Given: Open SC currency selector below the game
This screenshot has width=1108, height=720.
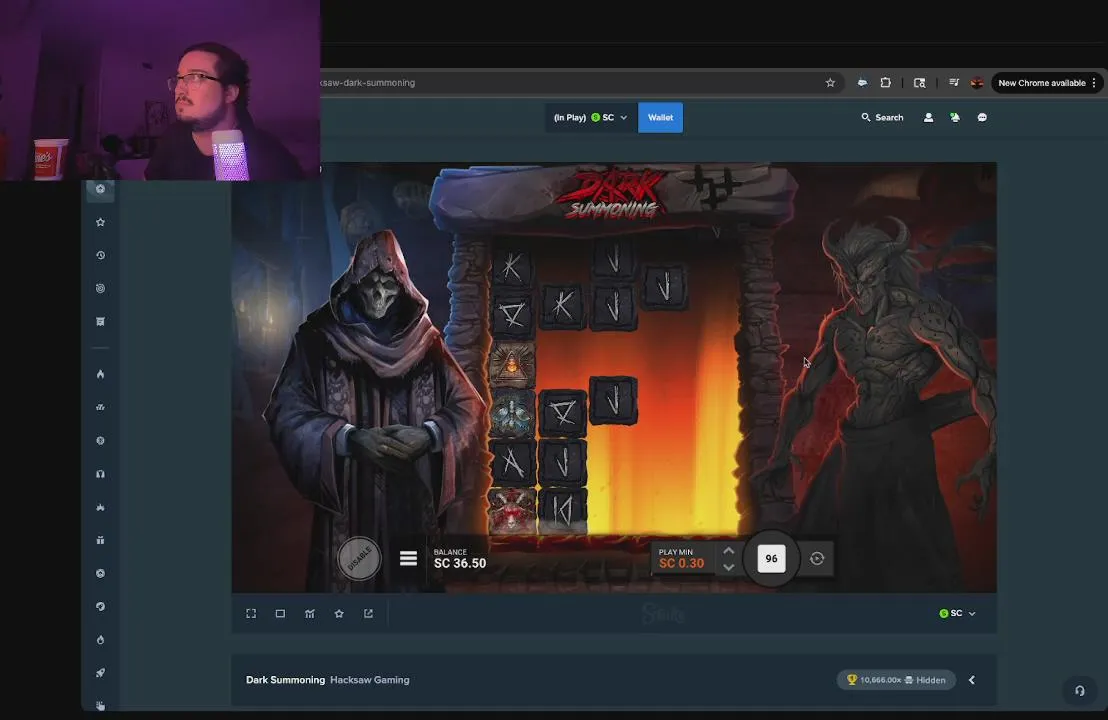Looking at the screenshot, I should [x=957, y=613].
